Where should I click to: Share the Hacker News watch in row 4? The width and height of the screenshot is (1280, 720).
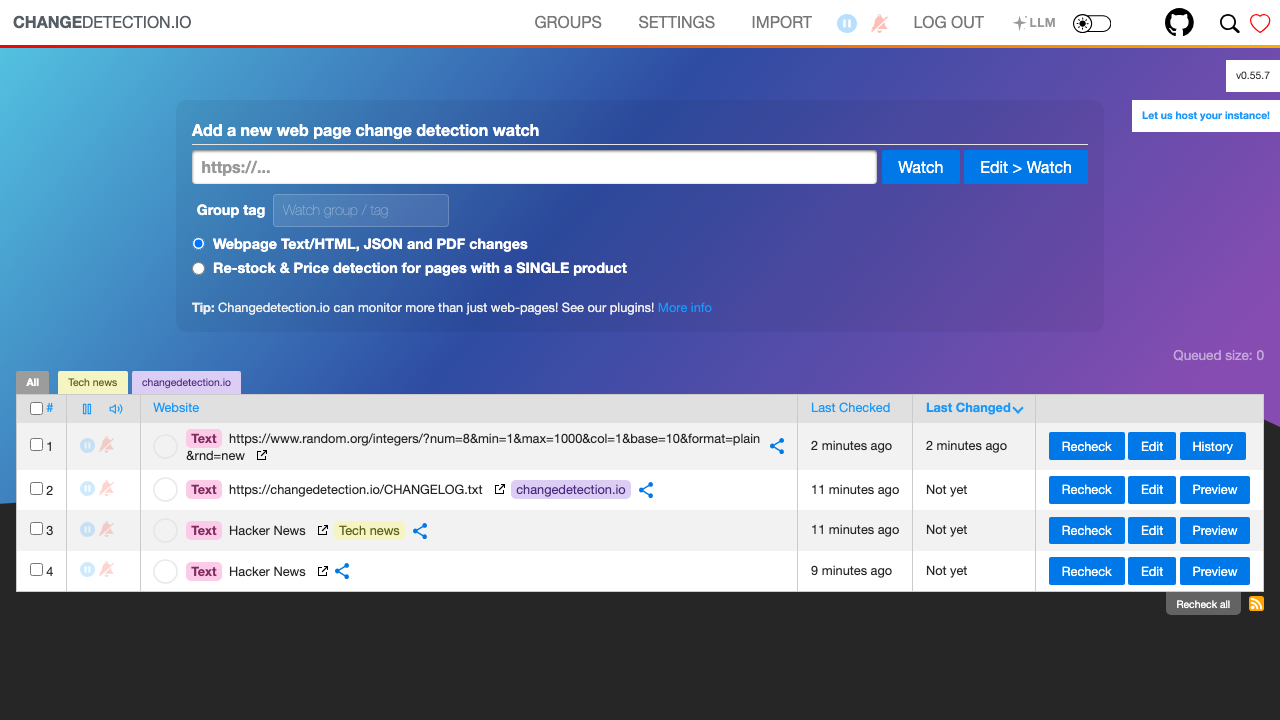pos(342,571)
